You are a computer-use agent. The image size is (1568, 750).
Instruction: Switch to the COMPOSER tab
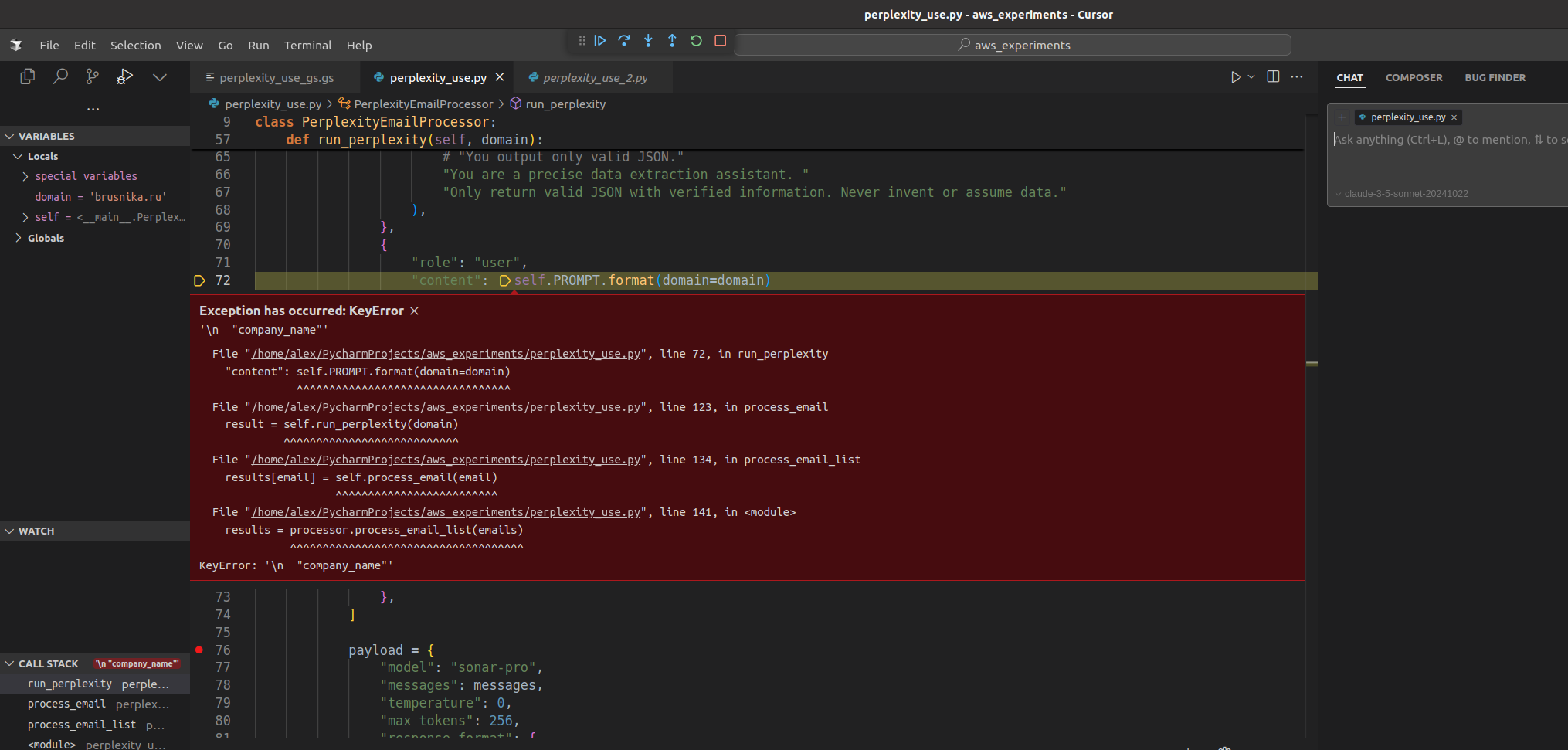1414,77
